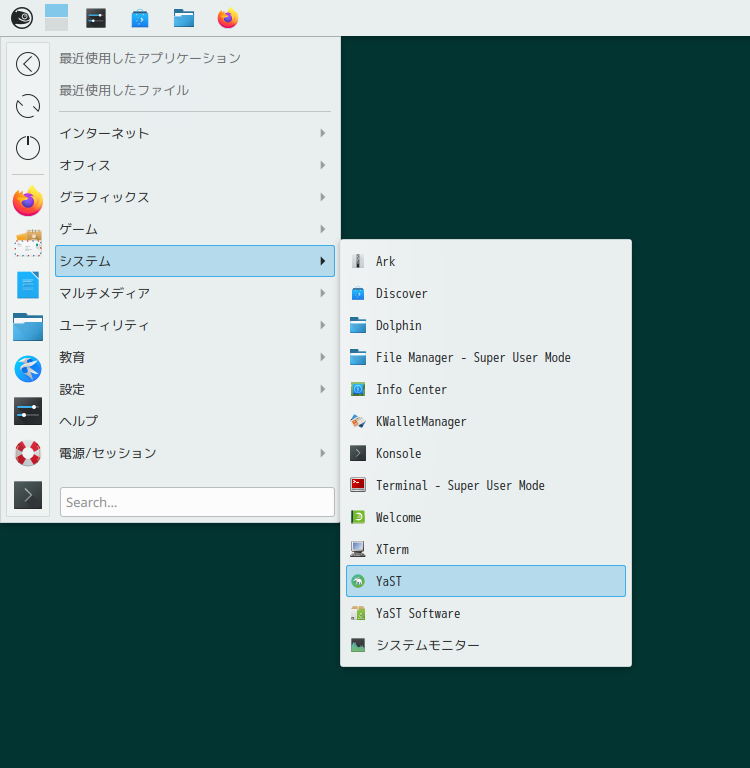
Task: Click the 最近使用したファイル heading
Action: click(x=124, y=90)
